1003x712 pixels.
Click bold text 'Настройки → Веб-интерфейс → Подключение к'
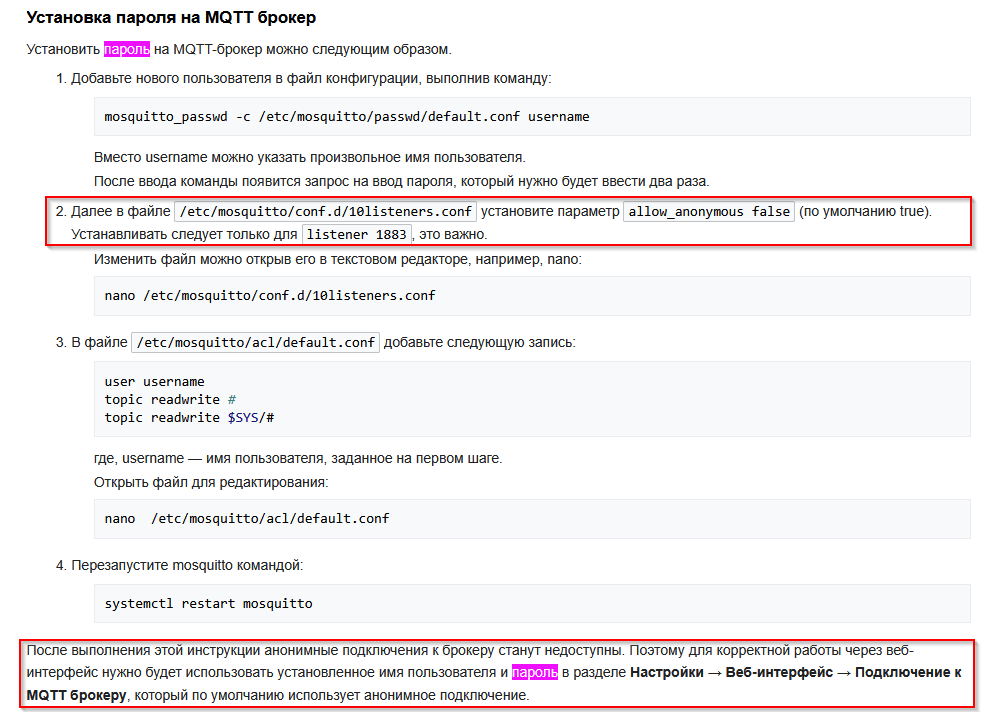[x=796, y=672]
